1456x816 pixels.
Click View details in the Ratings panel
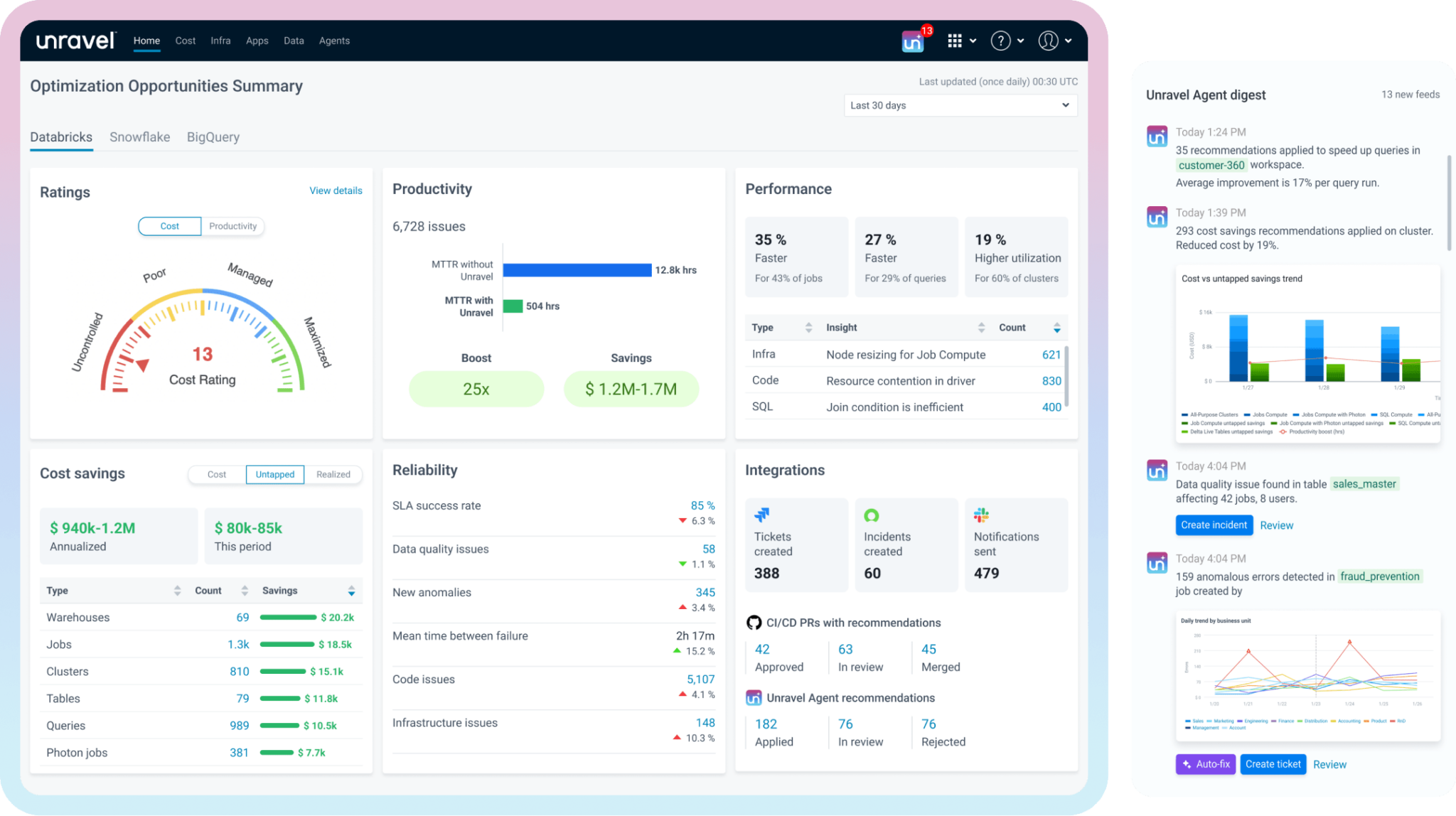(335, 190)
